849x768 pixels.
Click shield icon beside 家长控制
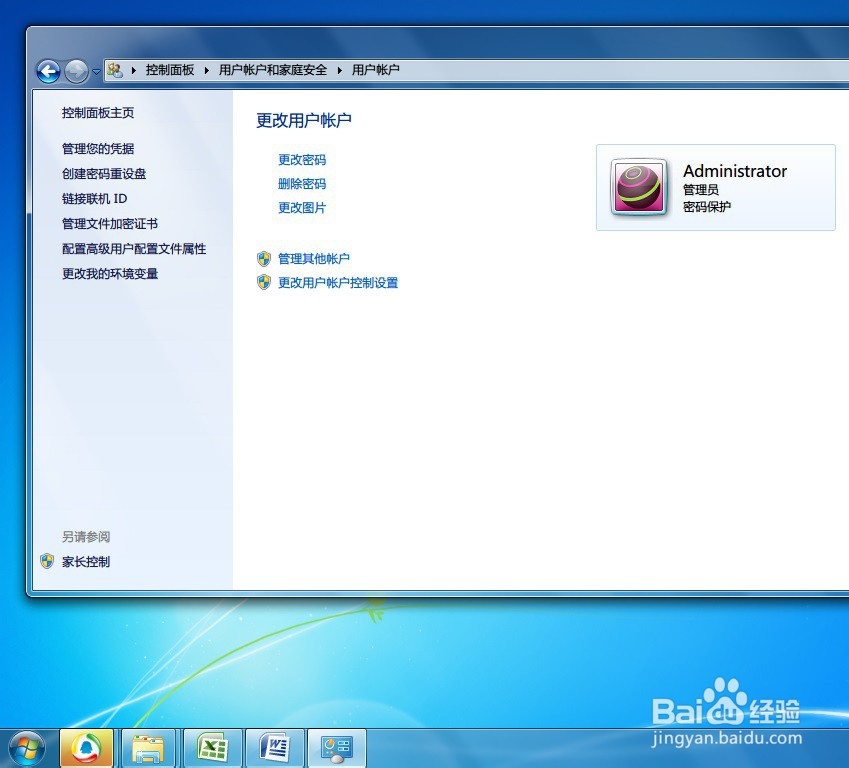coord(47,561)
